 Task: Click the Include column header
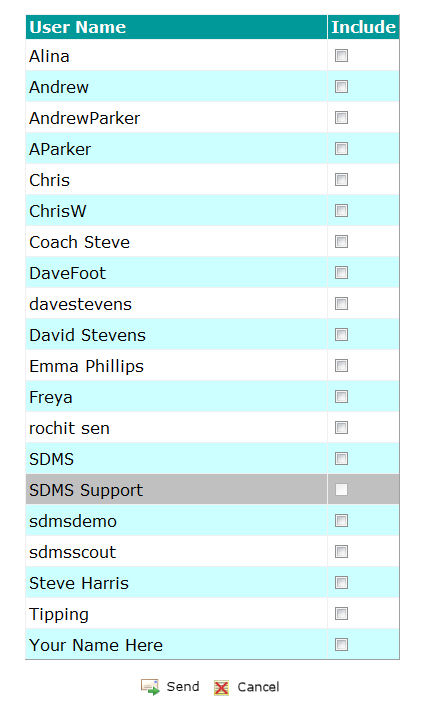coord(363,27)
